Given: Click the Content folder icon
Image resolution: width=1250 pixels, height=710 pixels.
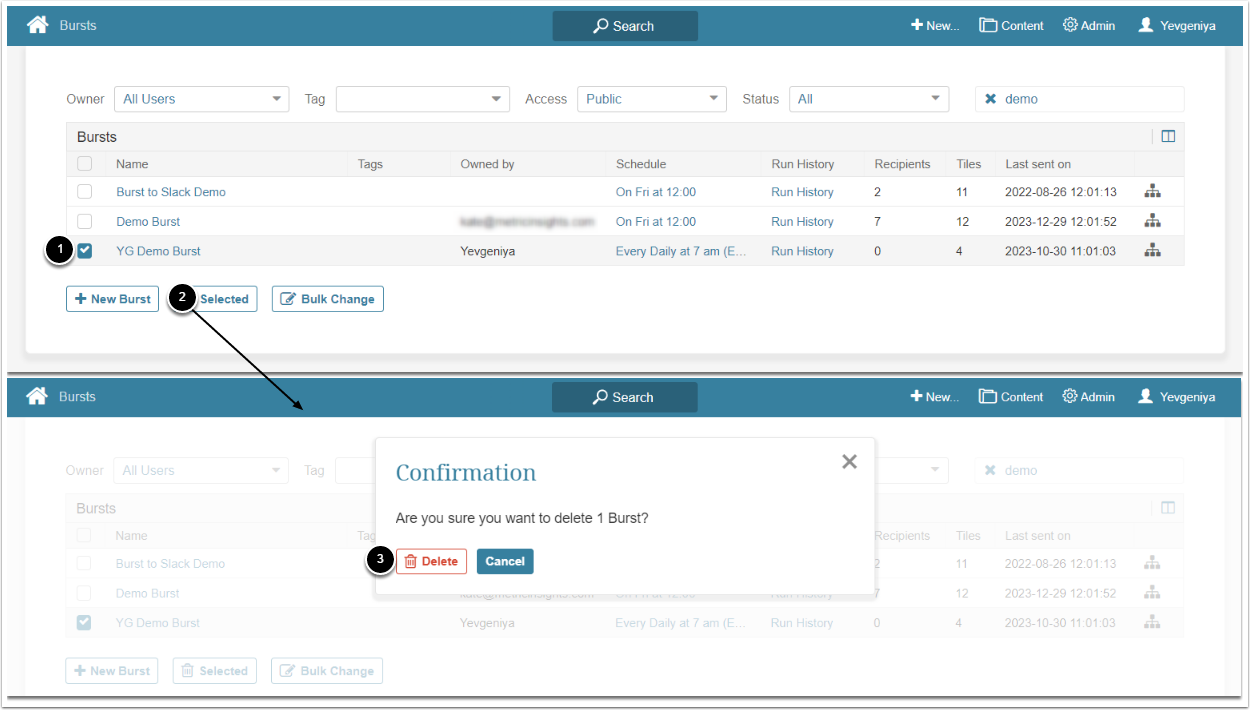Looking at the screenshot, I should 988,25.
